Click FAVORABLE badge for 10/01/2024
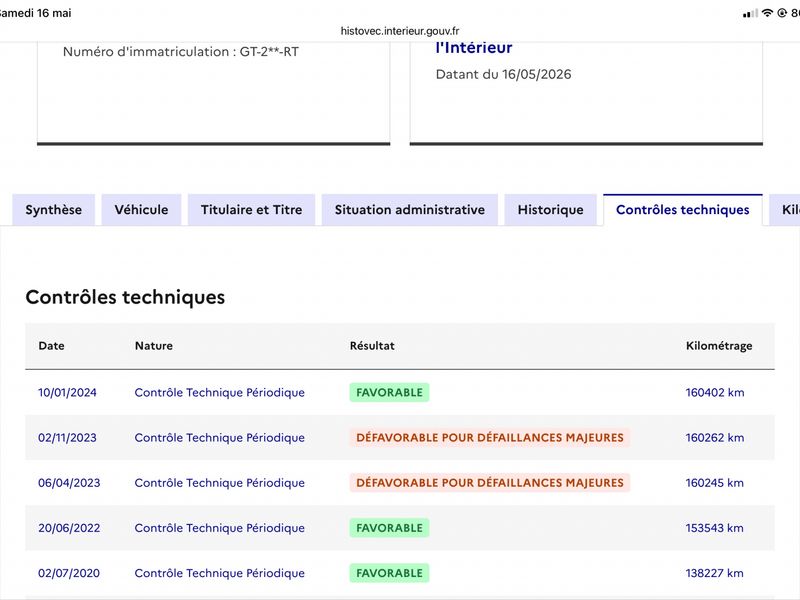Screen dimensions: 800x600 click(389, 392)
